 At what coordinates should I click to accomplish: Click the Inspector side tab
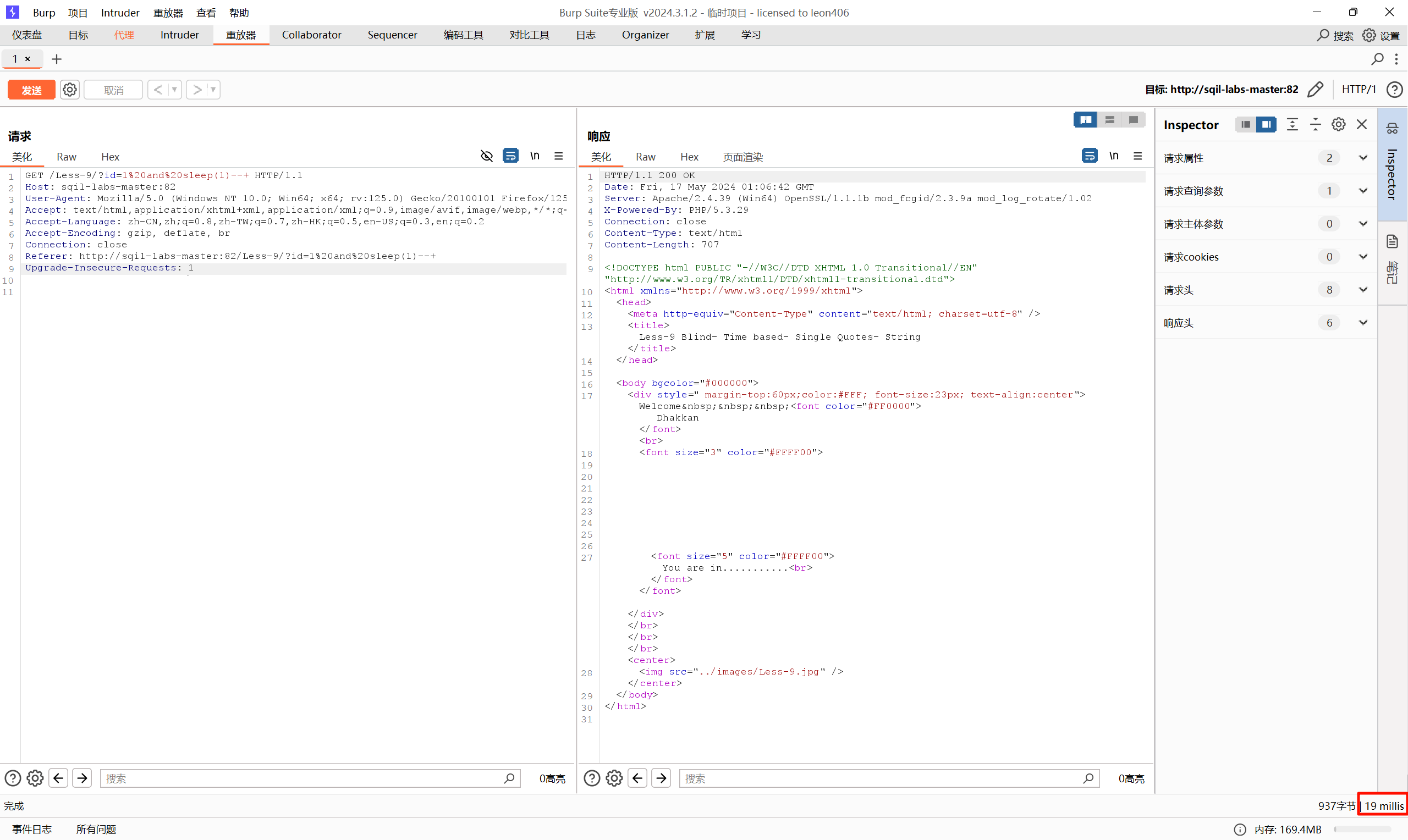tap(1392, 164)
